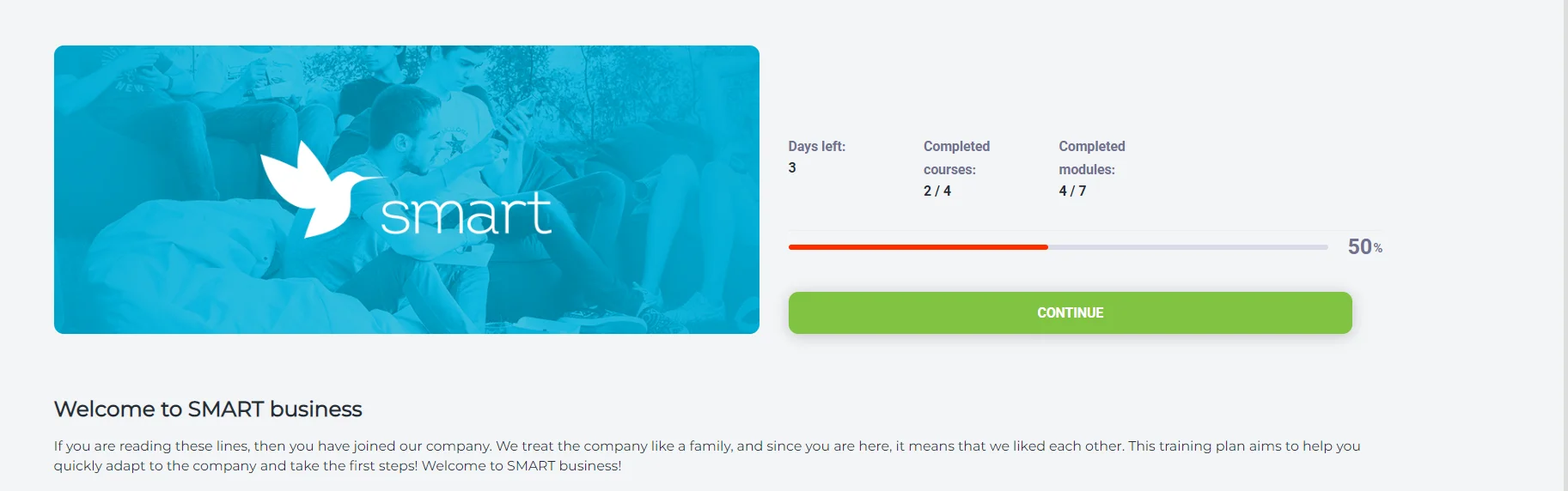The image size is (1568, 491).
Task: Click the vertical scrollbar at the right edge
Action: tap(1565, 245)
